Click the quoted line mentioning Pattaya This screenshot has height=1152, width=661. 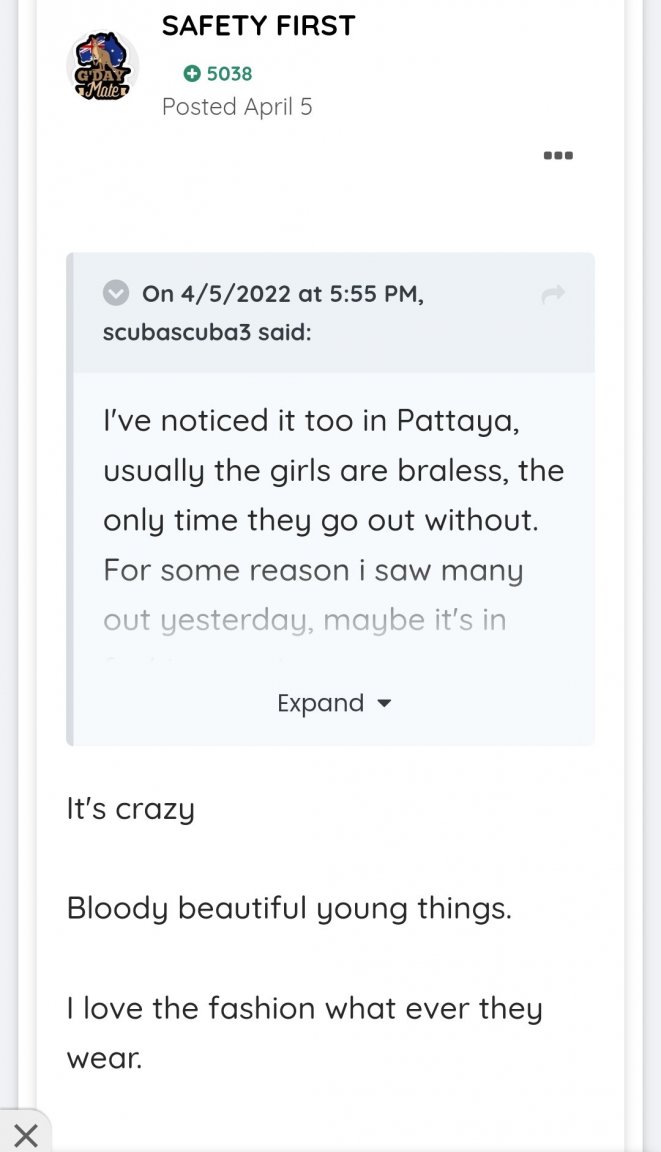(x=311, y=420)
